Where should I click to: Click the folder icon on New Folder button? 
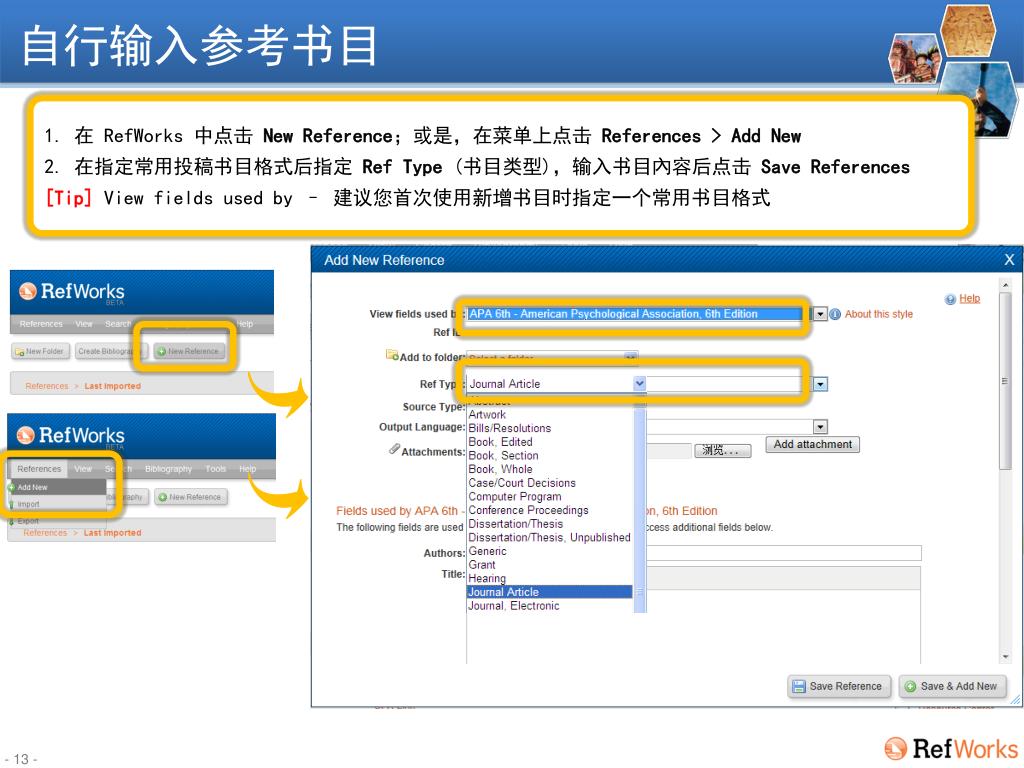(20, 351)
